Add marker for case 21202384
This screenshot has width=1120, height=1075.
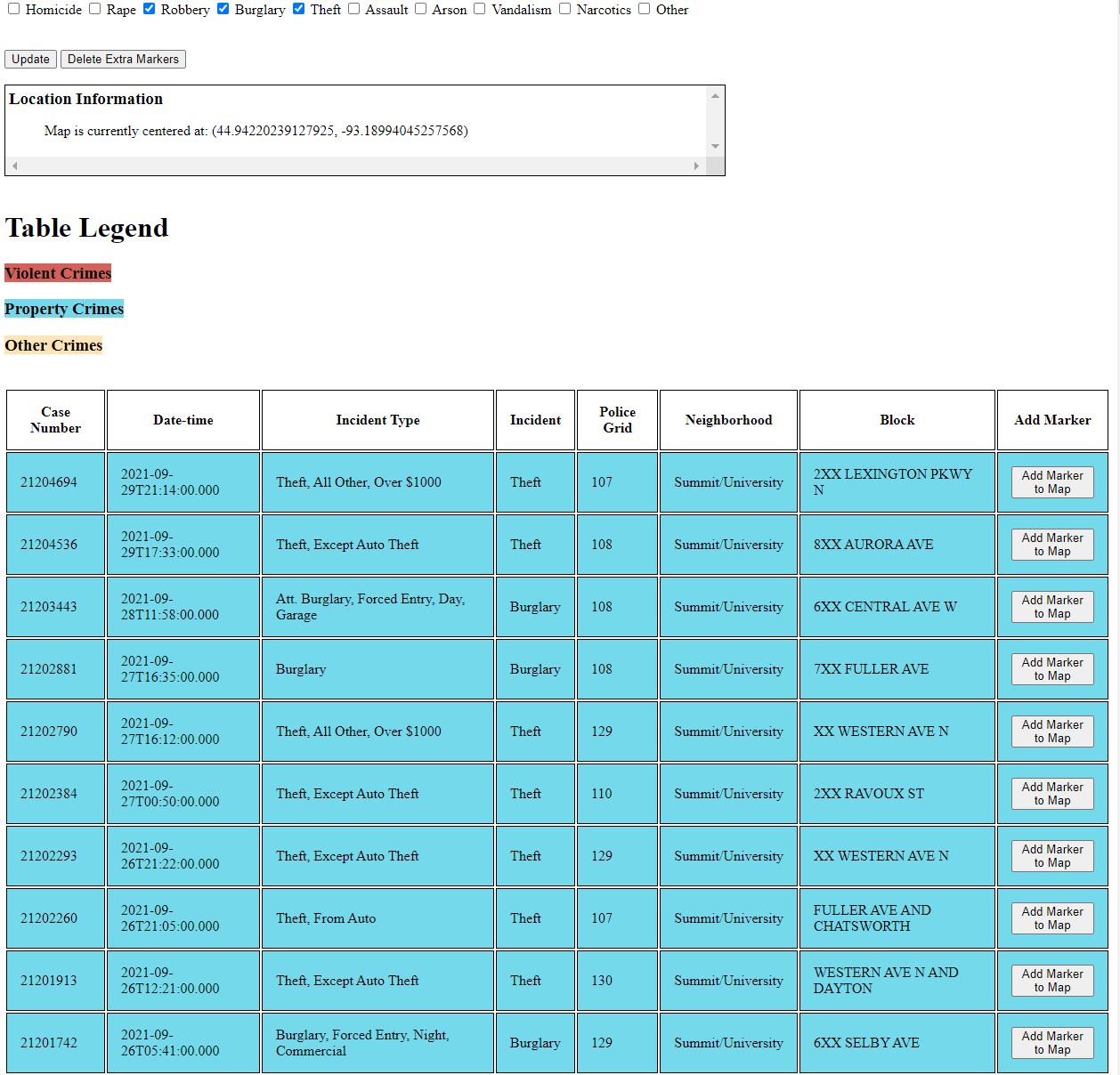pyautogui.click(x=1051, y=794)
